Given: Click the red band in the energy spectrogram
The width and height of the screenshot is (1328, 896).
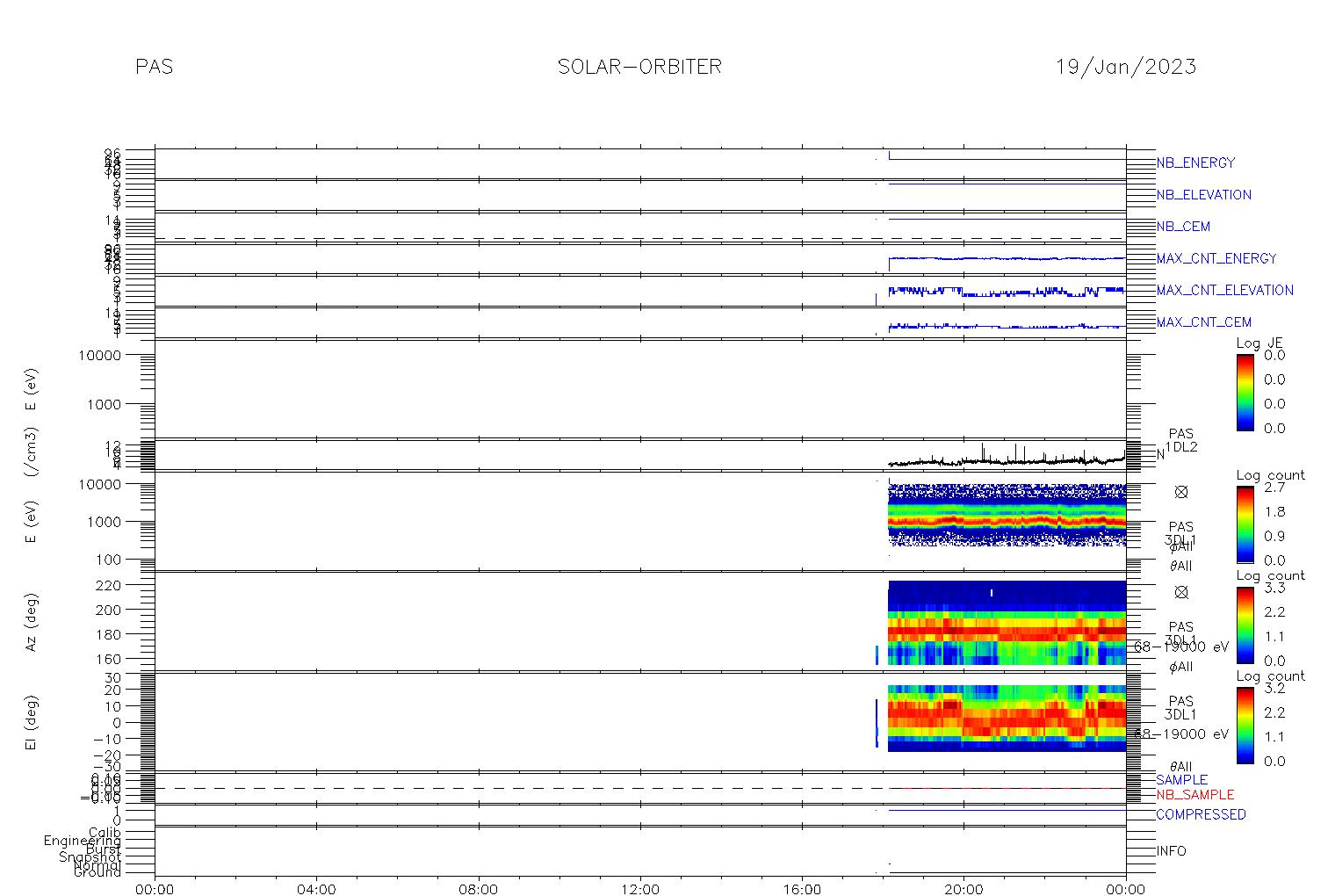Looking at the screenshot, I should click(1007, 521).
